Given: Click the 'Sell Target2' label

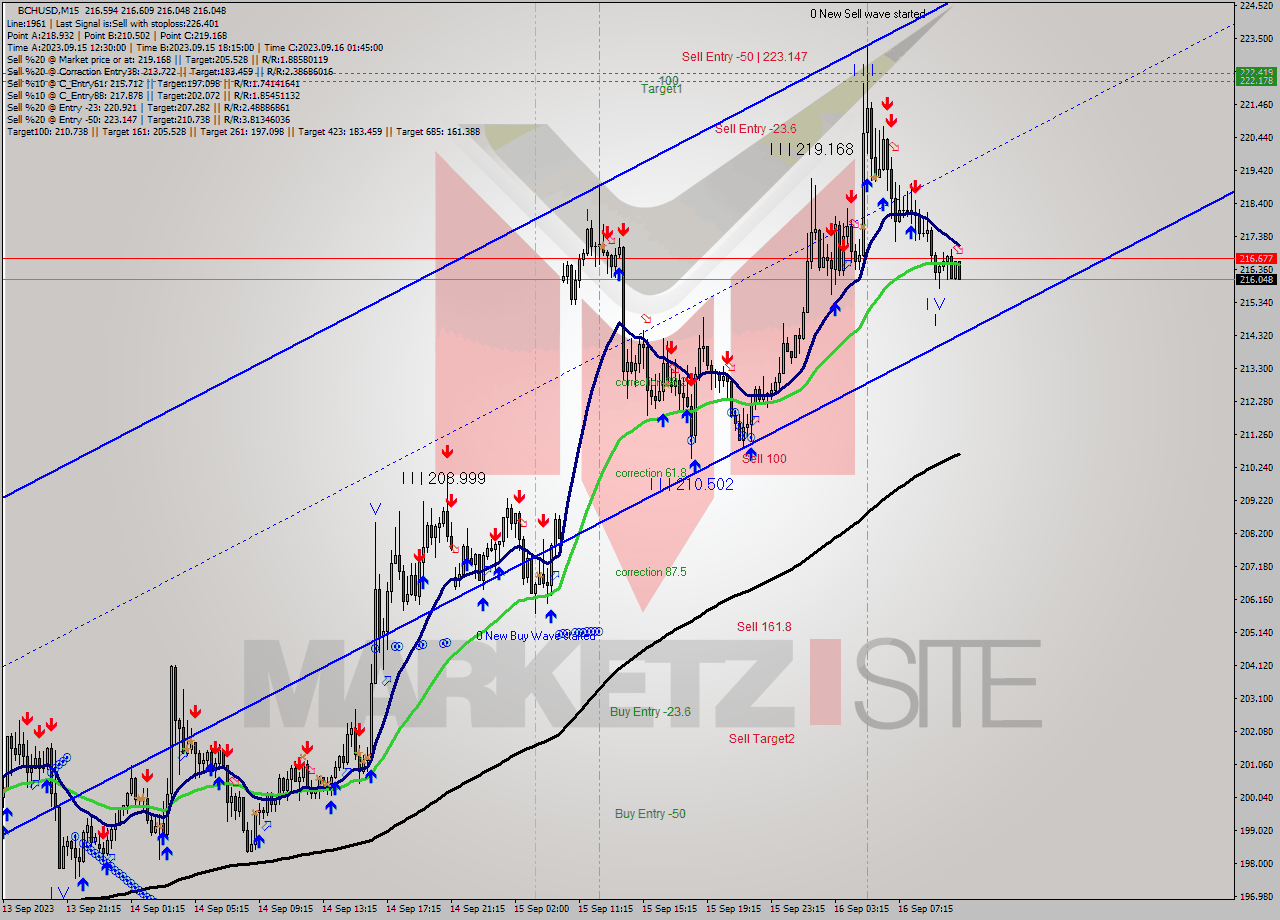Looking at the screenshot, I should (x=762, y=739).
